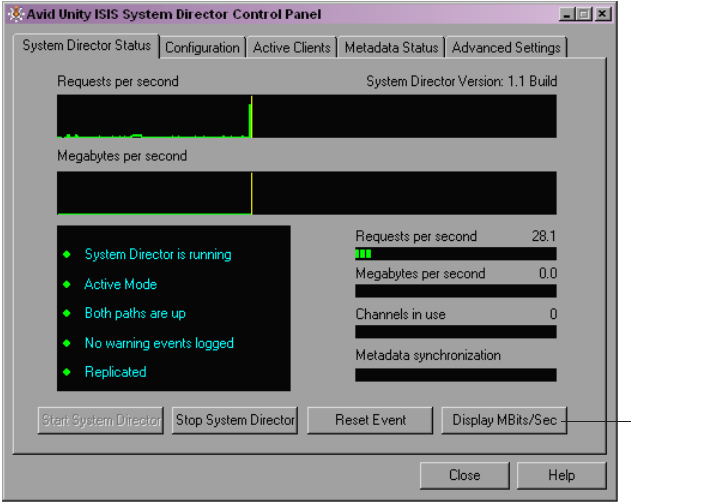Click the 28.1 requests per second value

544,236
